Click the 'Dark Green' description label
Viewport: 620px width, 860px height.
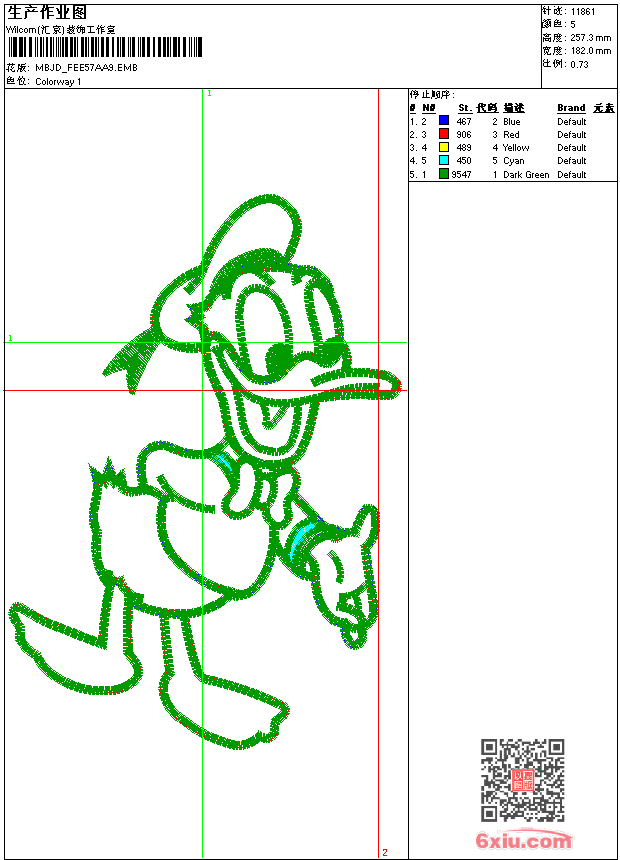526,174
